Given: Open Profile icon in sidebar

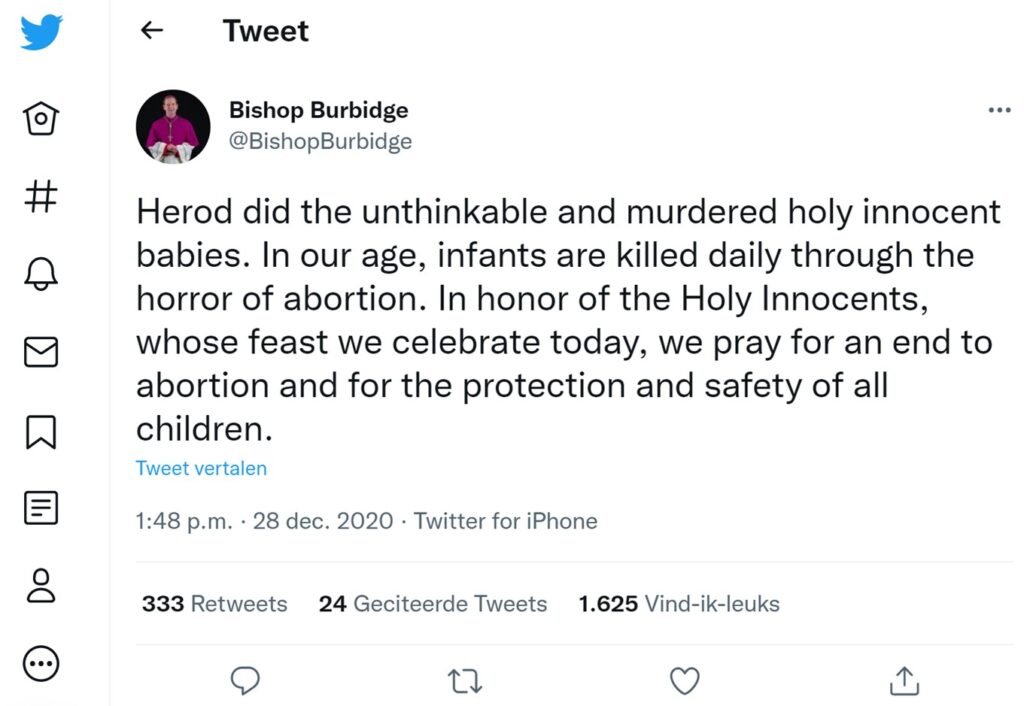Looking at the screenshot, I should [41, 586].
